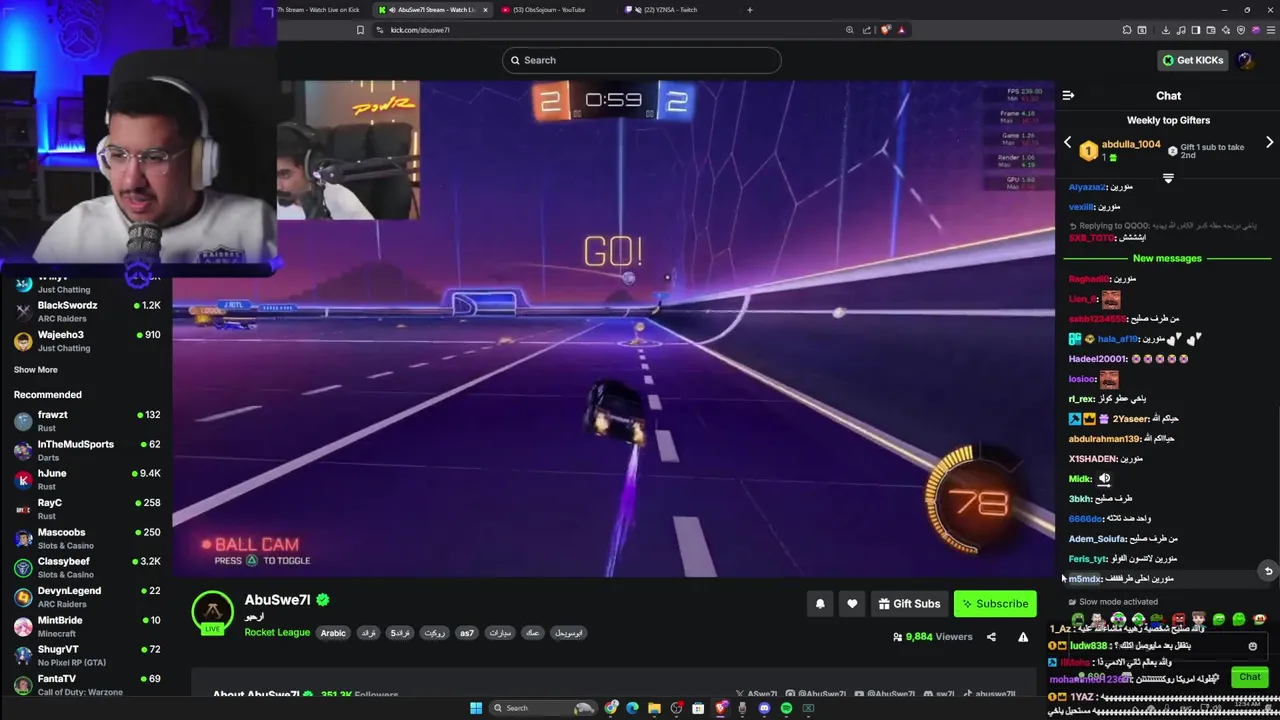The height and width of the screenshot is (720, 1280).
Task: Open recommended channel ShugrVT
Action: click(x=86, y=655)
